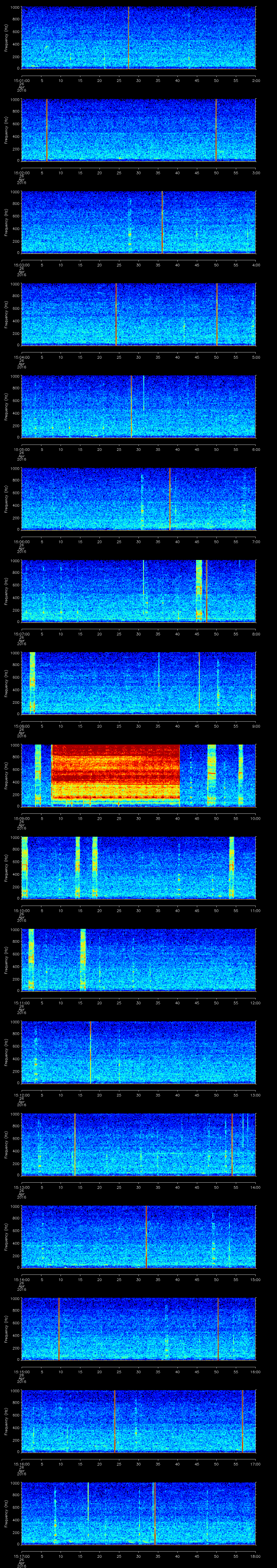This screenshot has height=1568, width=277.
Task: Select the red vertical line near 6 s in the 15:02:00 panel
Action: click(x=46, y=130)
